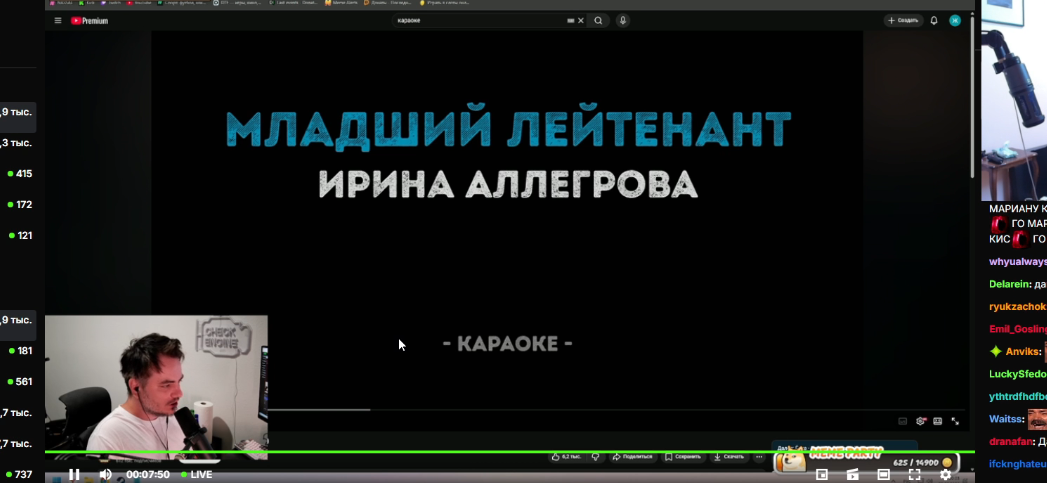This screenshot has height=483, width=1047.
Task: Open chat user Anviks's name
Action: pyautogui.click(x=1022, y=351)
